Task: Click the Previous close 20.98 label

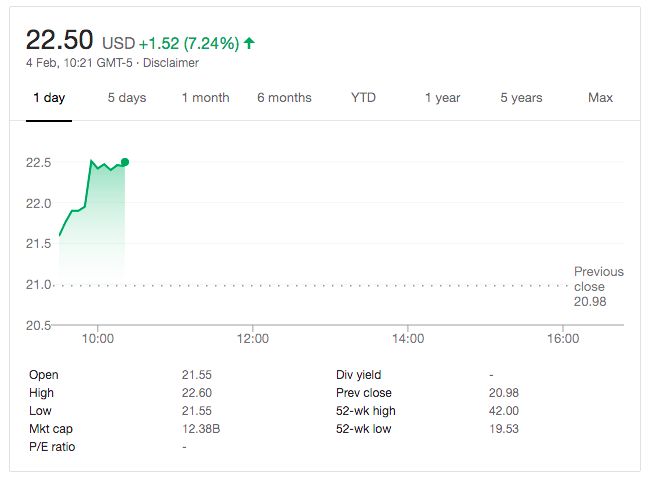Action: click(x=598, y=286)
